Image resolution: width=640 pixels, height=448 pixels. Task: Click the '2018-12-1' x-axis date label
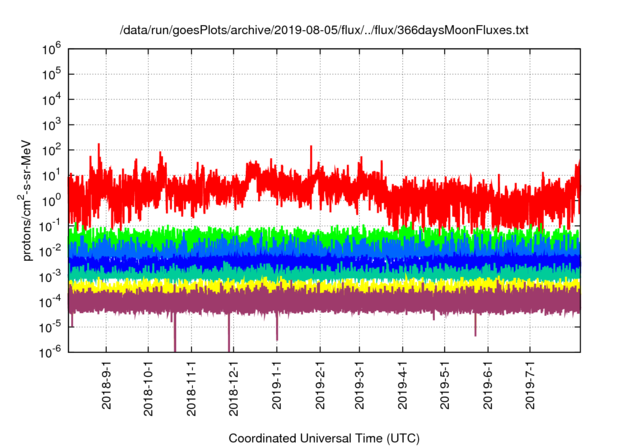coord(233,388)
